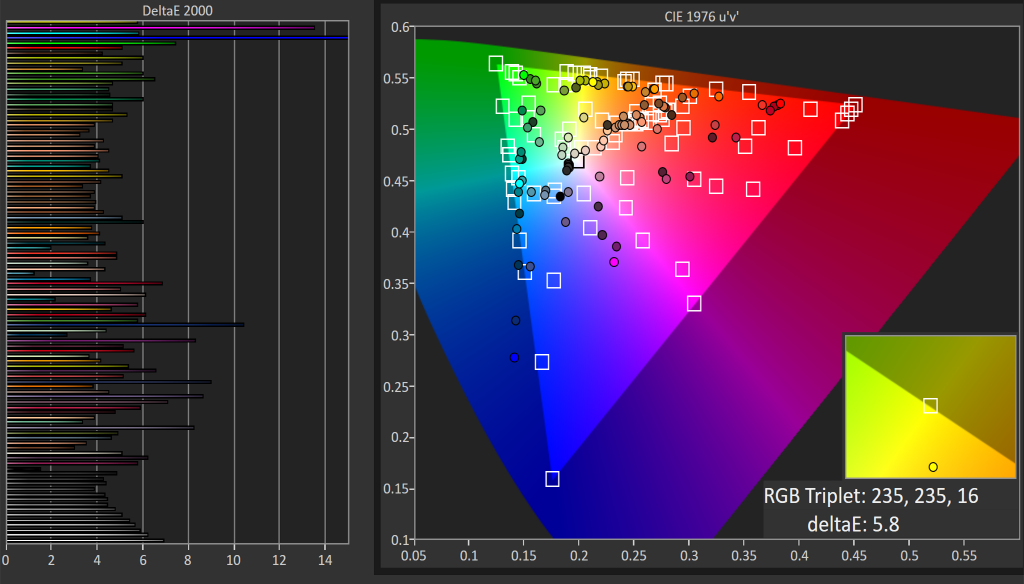Click the dark blue circle near v' 0.31
1024x584 pixels.
pos(516,321)
